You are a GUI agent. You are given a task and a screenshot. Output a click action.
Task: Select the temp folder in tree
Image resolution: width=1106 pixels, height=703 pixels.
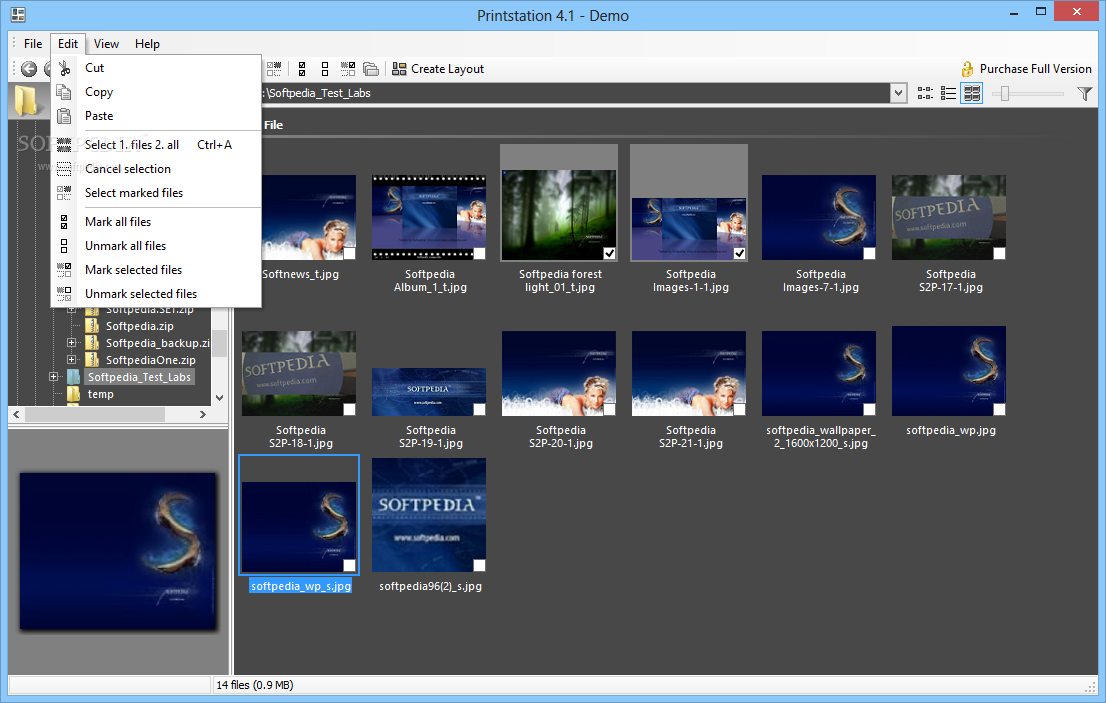pos(101,394)
